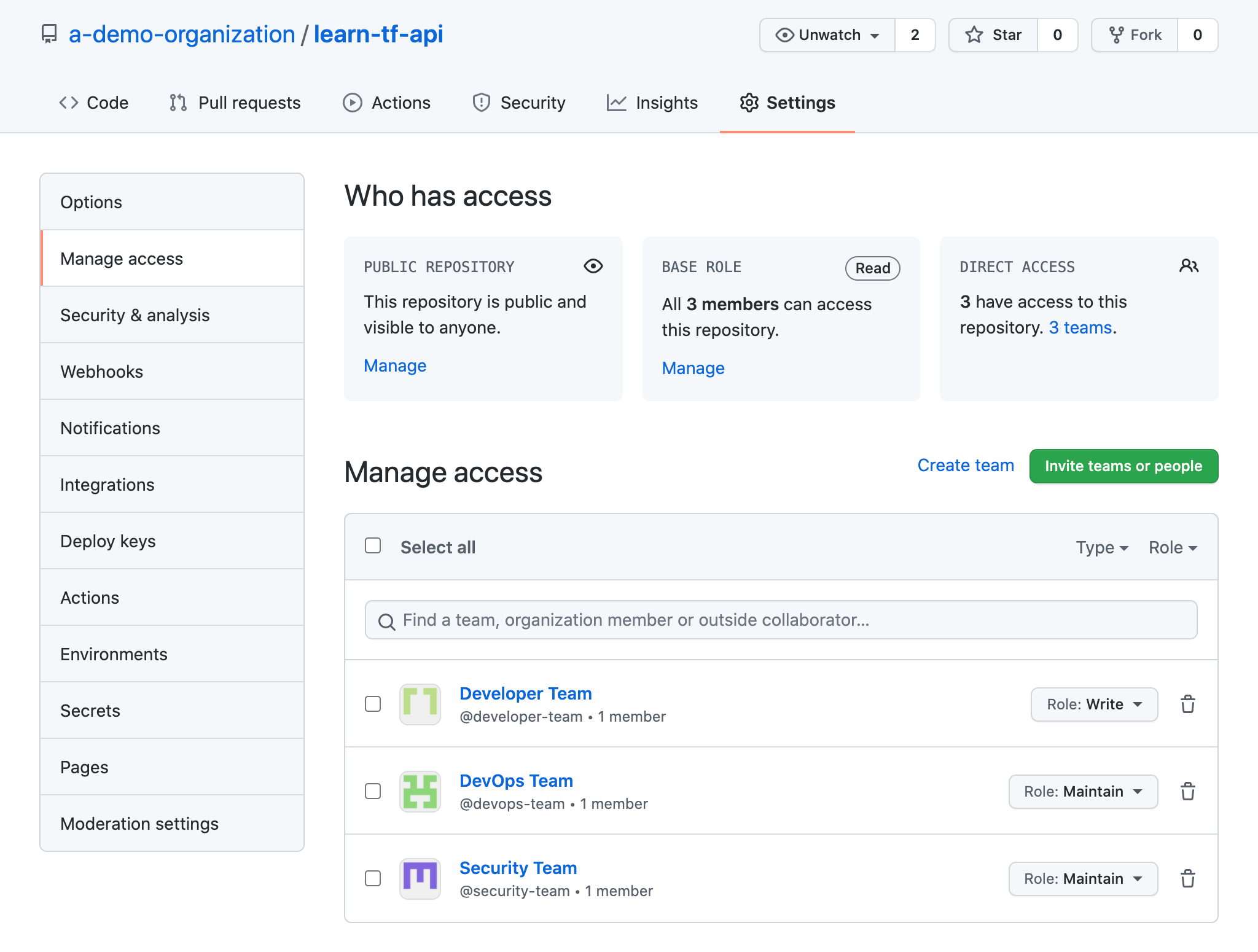Open the Unwatch dropdown
Viewport: 1258px width, 952px height.
[x=827, y=35]
